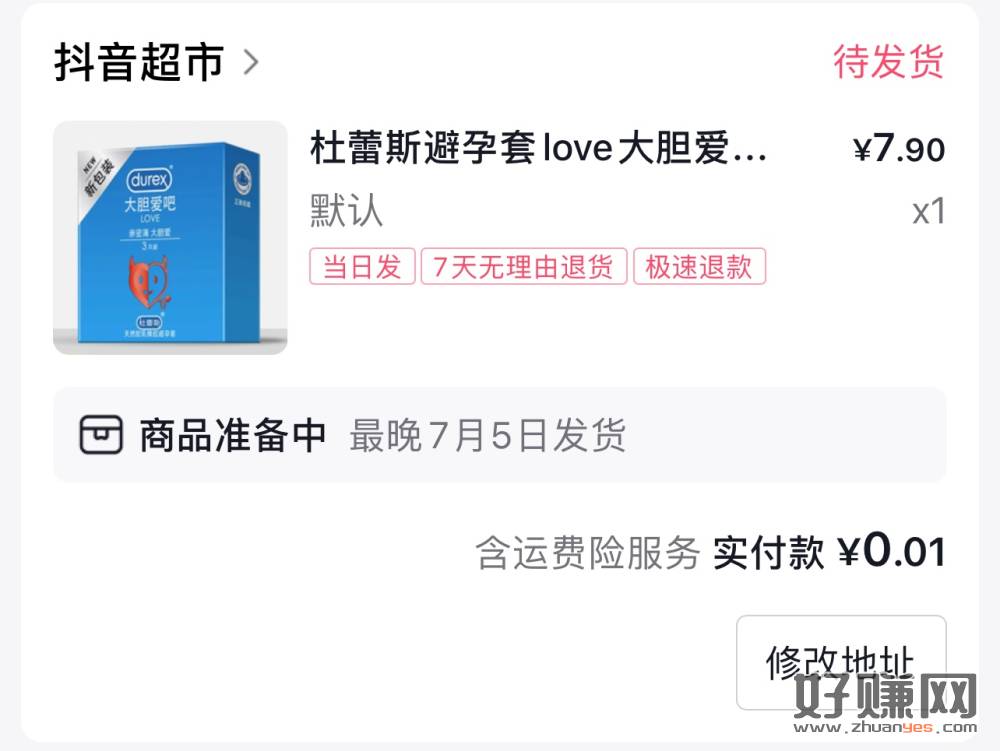Image resolution: width=1000 pixels, height=751 pixels.
Task: Tap the 当日发 same-day shipping tag
Action: (362, 266)
